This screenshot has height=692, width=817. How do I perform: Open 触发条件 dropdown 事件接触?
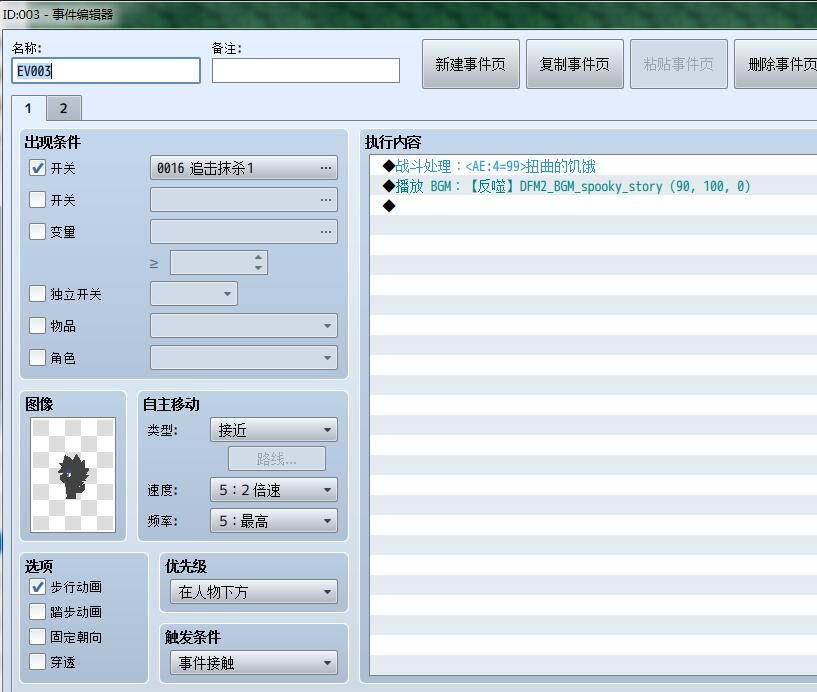(x=254, y=663)
